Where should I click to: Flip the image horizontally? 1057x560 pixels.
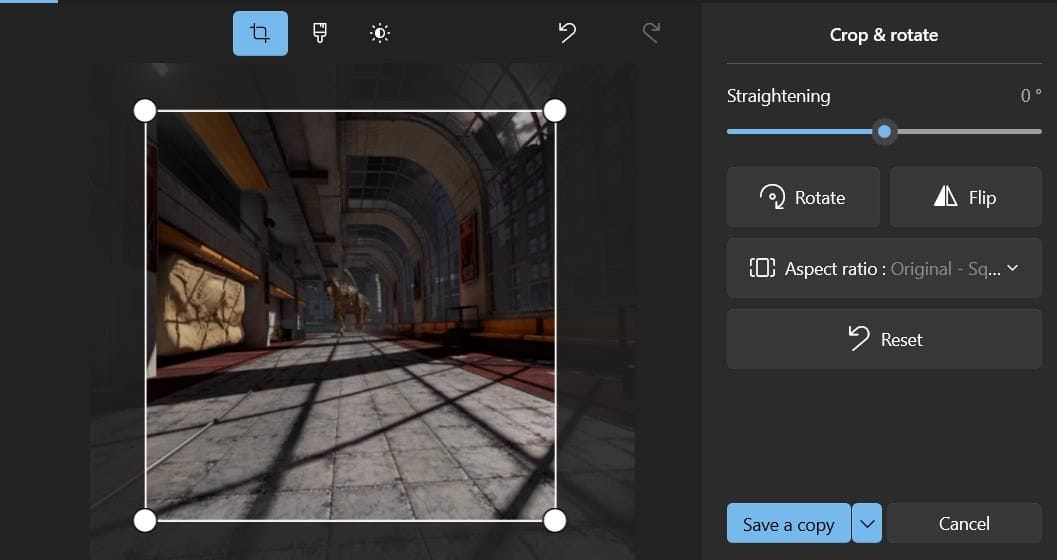(965, 197)
